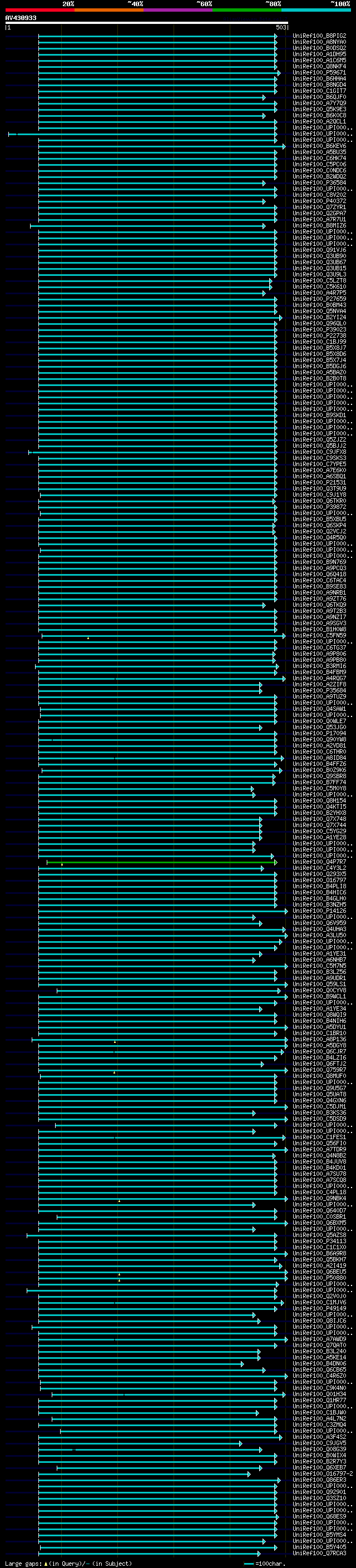Viewport: 356px width, 1568px height.
Task: Click hit label UniRef100_B4PLI8
Action: pos(319,886)
